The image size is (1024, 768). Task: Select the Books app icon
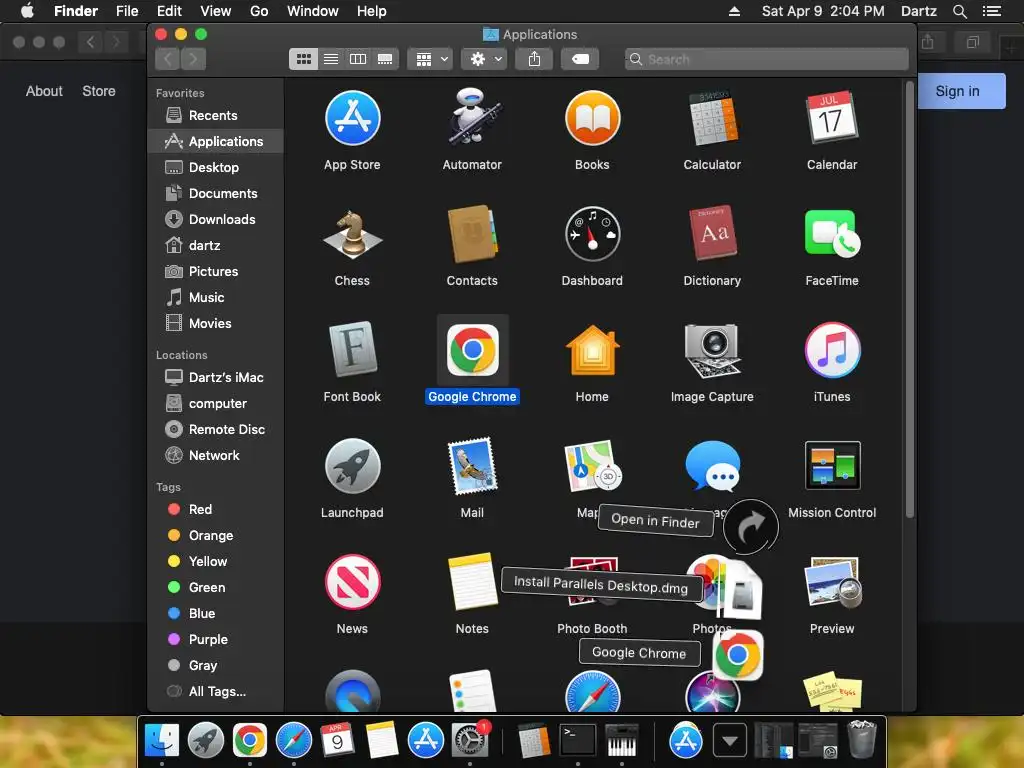click(x=592, y=118)
